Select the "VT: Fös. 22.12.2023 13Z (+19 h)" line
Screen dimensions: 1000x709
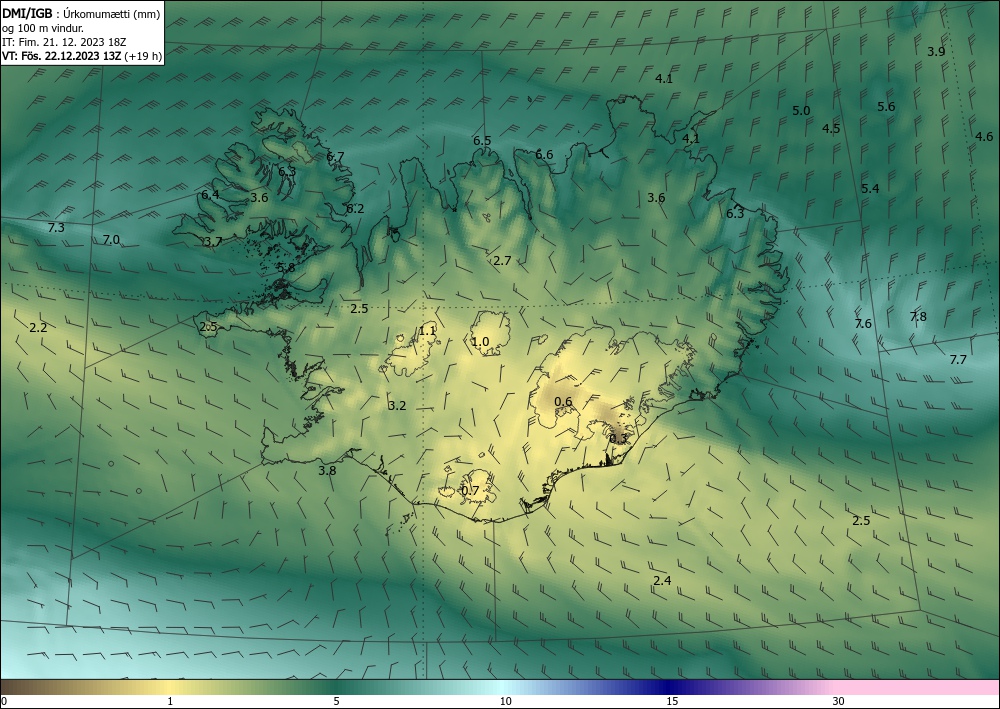pos(82,55)
